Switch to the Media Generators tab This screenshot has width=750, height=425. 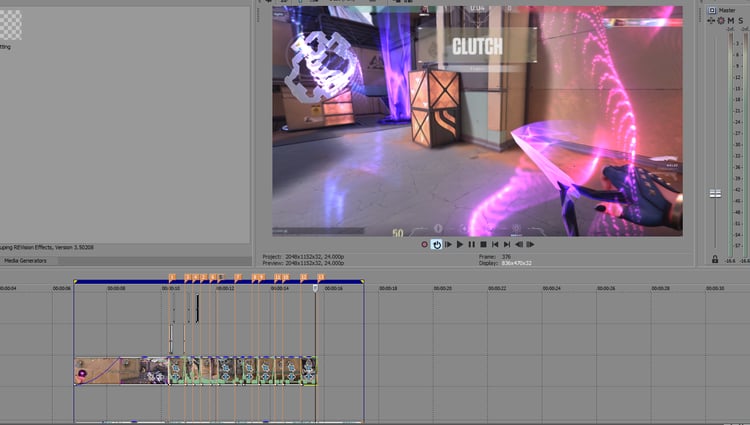coord(25,261)
